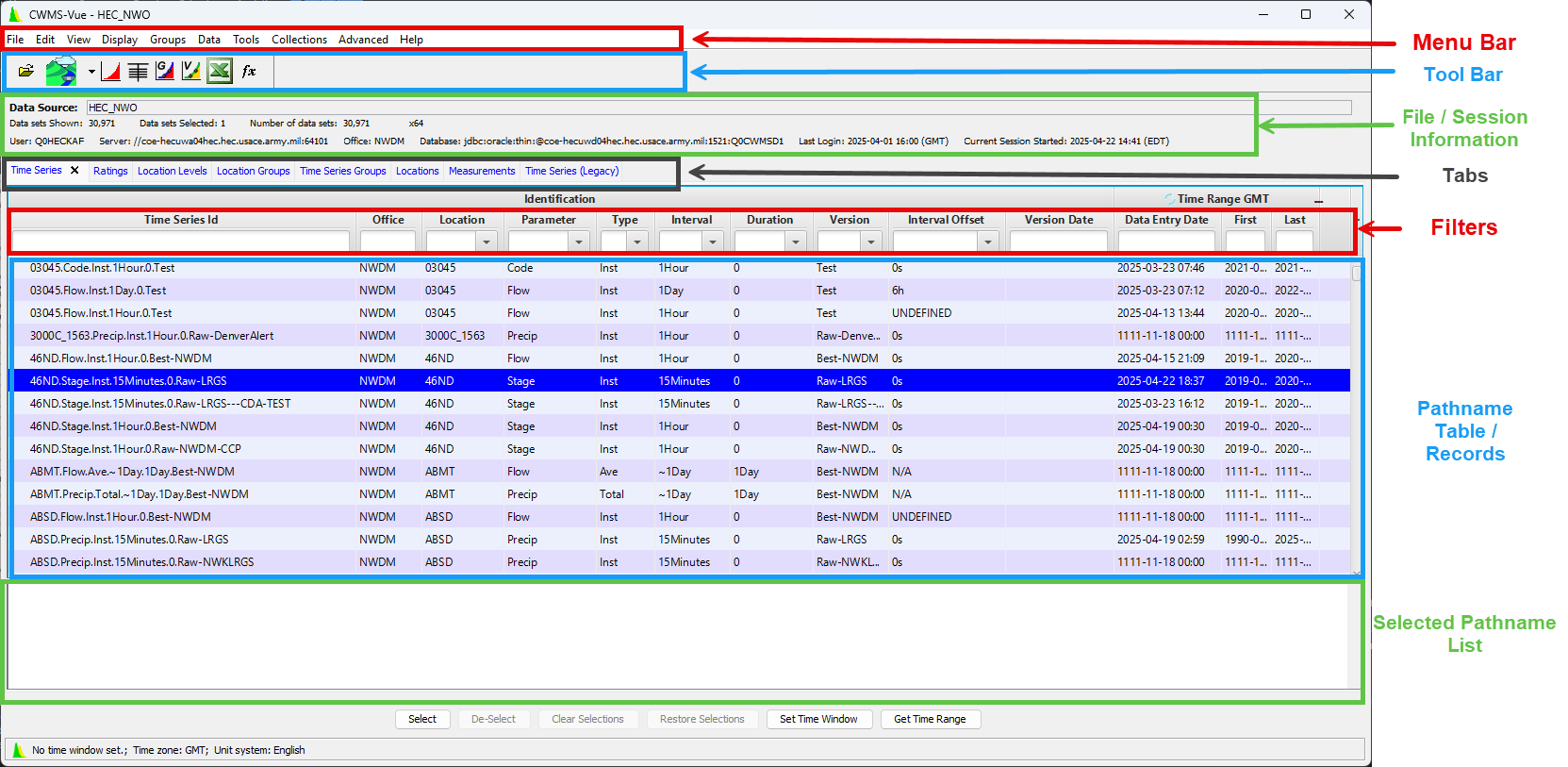Click the Get Time Range button
Viewport: 1568px width, 767px height.
930,719
